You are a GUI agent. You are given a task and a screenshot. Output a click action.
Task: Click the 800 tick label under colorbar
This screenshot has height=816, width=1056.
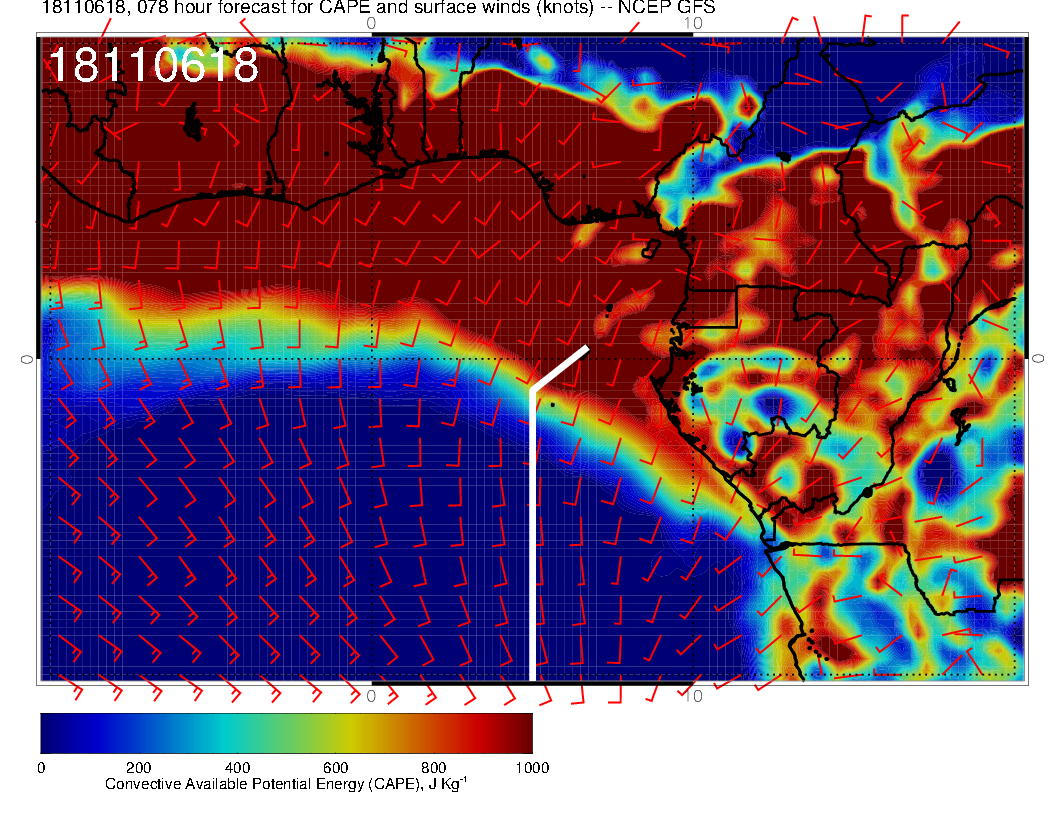[434, 768]
